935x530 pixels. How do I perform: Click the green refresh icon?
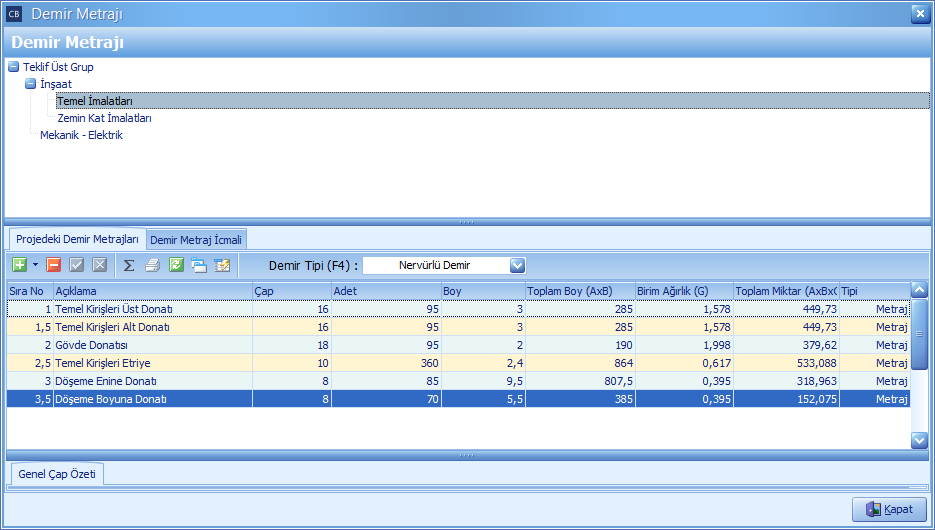(176, 265)
